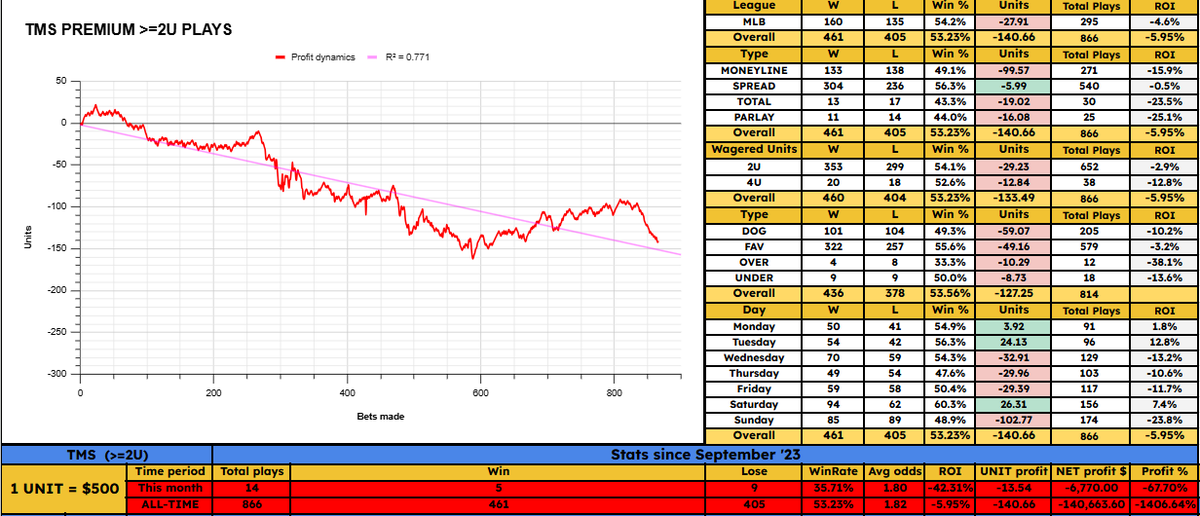Select the all-time profit percent -1406.64%
This screenshot has width=1200, height=516.
point(1167,504)
